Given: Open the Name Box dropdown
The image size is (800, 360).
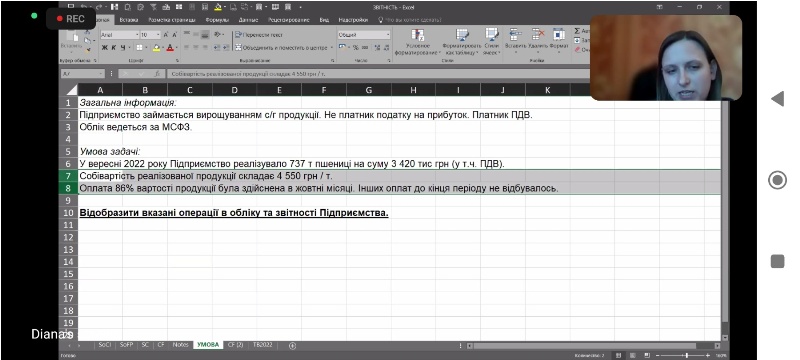Looking at the screenshot, I should [100, 74].
